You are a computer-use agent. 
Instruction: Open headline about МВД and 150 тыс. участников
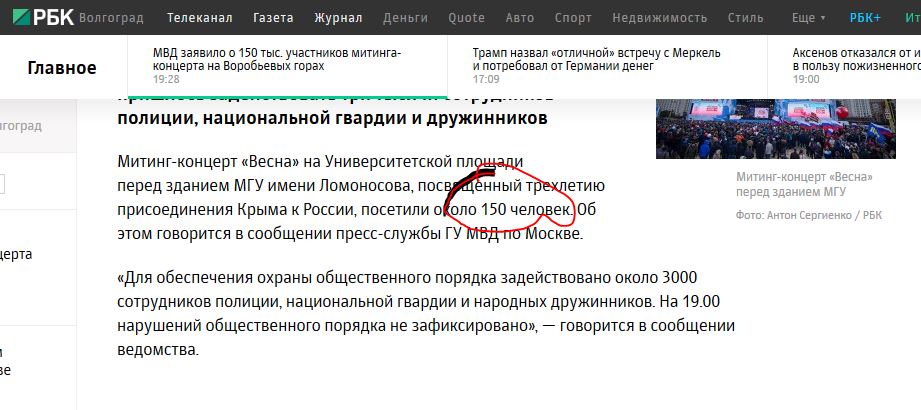[x=277, y=59]
